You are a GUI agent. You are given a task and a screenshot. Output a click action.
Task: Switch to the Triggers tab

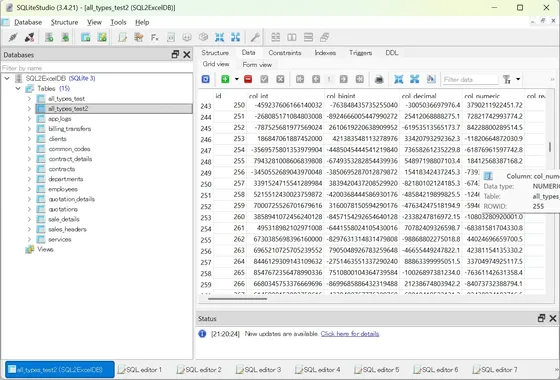pyautogui.click(x=360, y=53)
